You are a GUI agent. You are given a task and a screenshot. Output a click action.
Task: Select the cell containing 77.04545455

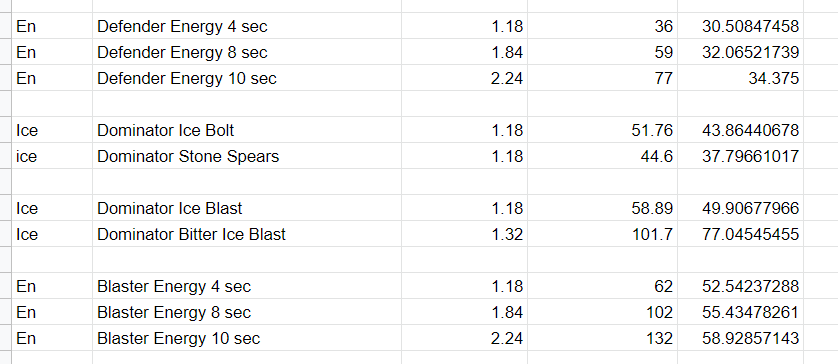coord(741,234)
